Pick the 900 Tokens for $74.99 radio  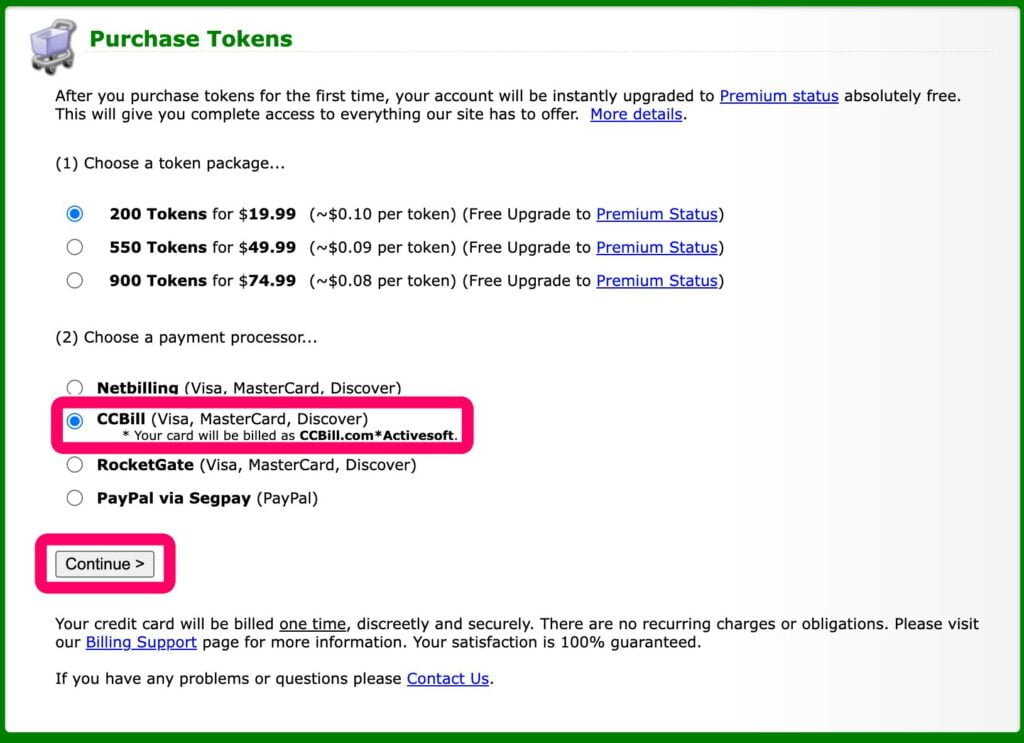coord(75,281)
